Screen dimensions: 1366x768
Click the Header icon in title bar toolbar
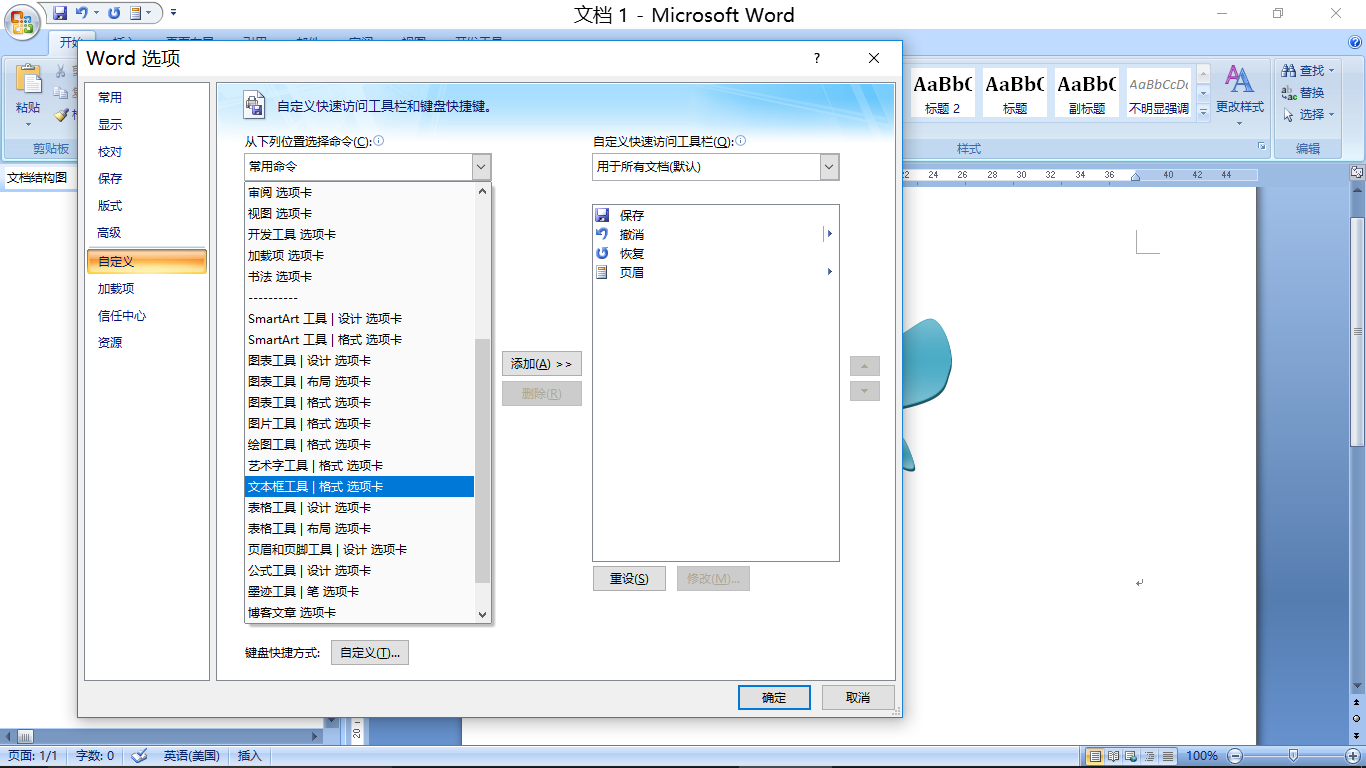coord(136,13)
